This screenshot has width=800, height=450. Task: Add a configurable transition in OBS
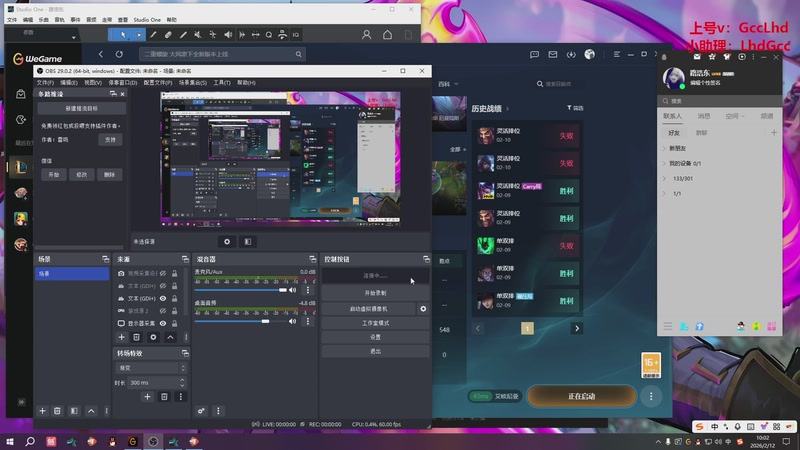pyautogui.click(x=147, y=396)
